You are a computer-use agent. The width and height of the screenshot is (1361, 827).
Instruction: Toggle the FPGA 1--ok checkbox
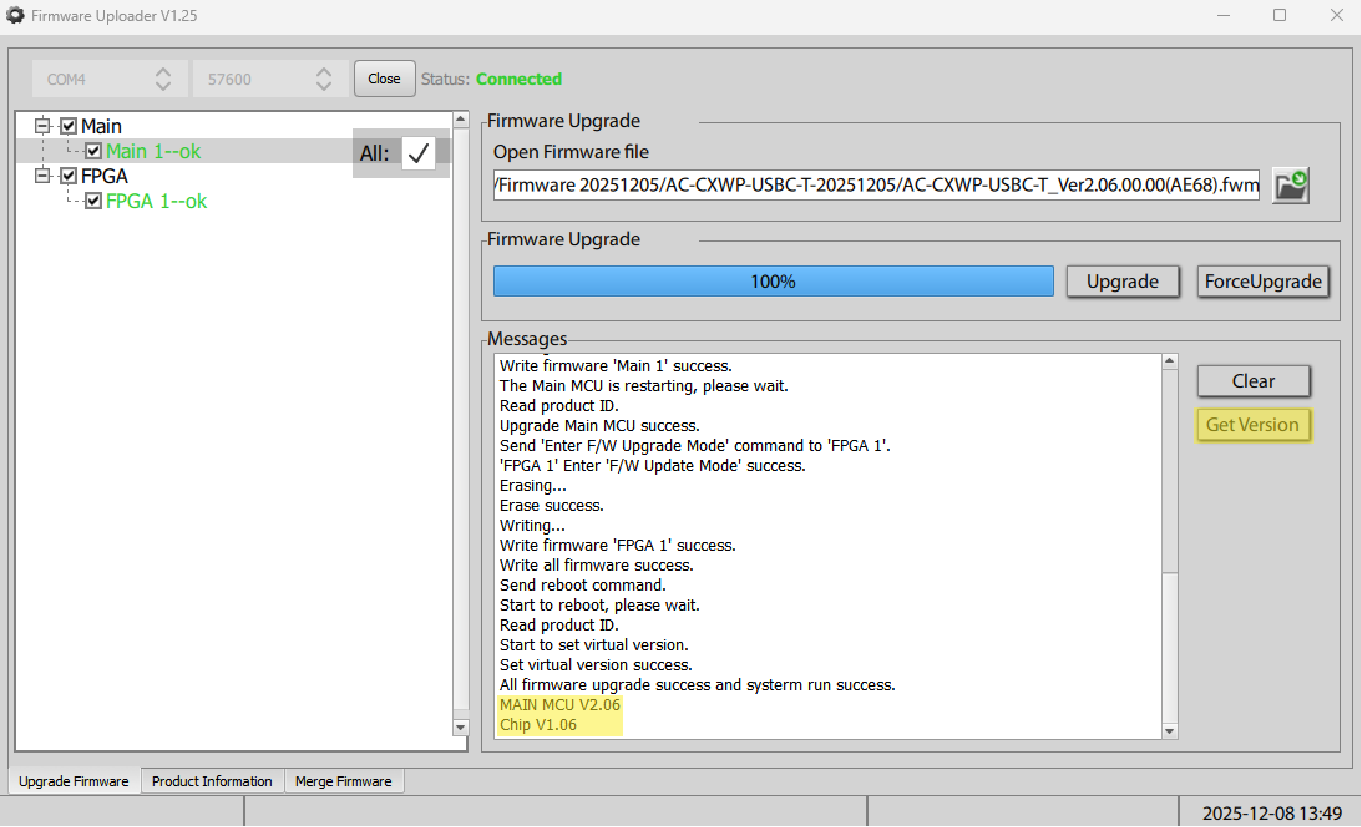point(93,201)
